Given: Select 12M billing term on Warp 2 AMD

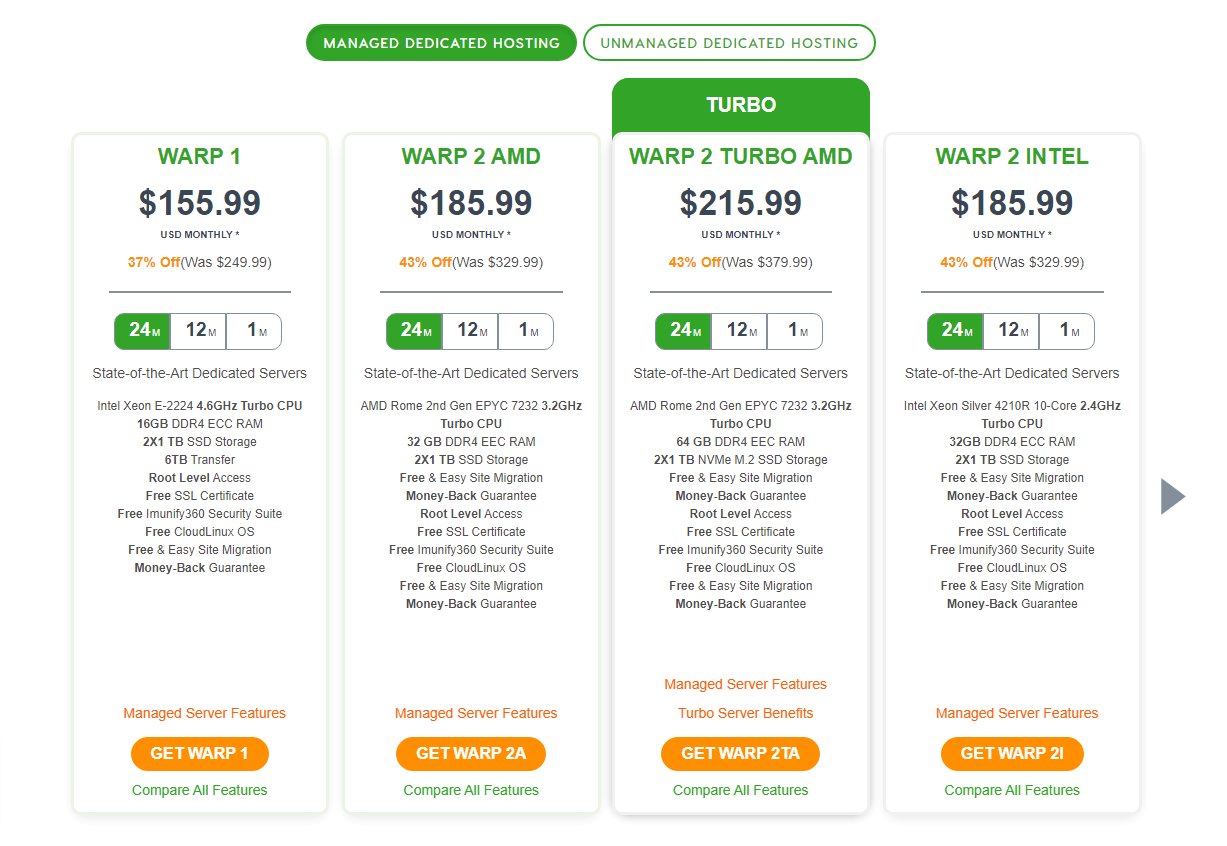Looking at the screenshot, I should (470, 331).
